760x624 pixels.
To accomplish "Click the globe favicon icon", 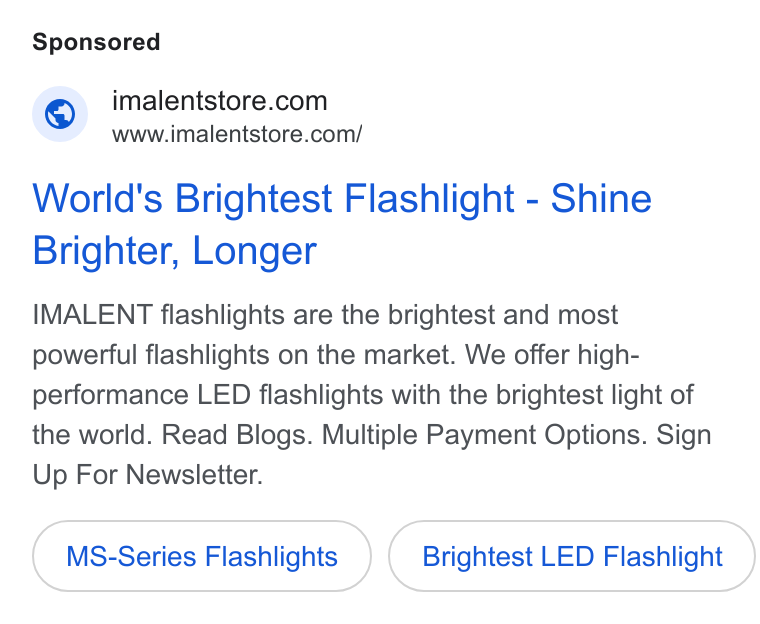I will (x=60, y=114).
